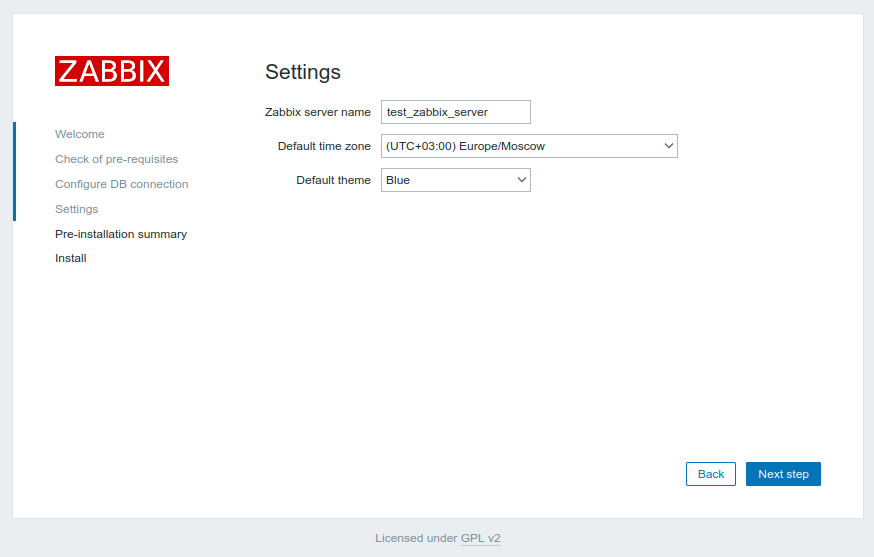Viewport: 874px width, 557px height.
Task: Click the 'Default time zone' label
Action: point(324,146)
